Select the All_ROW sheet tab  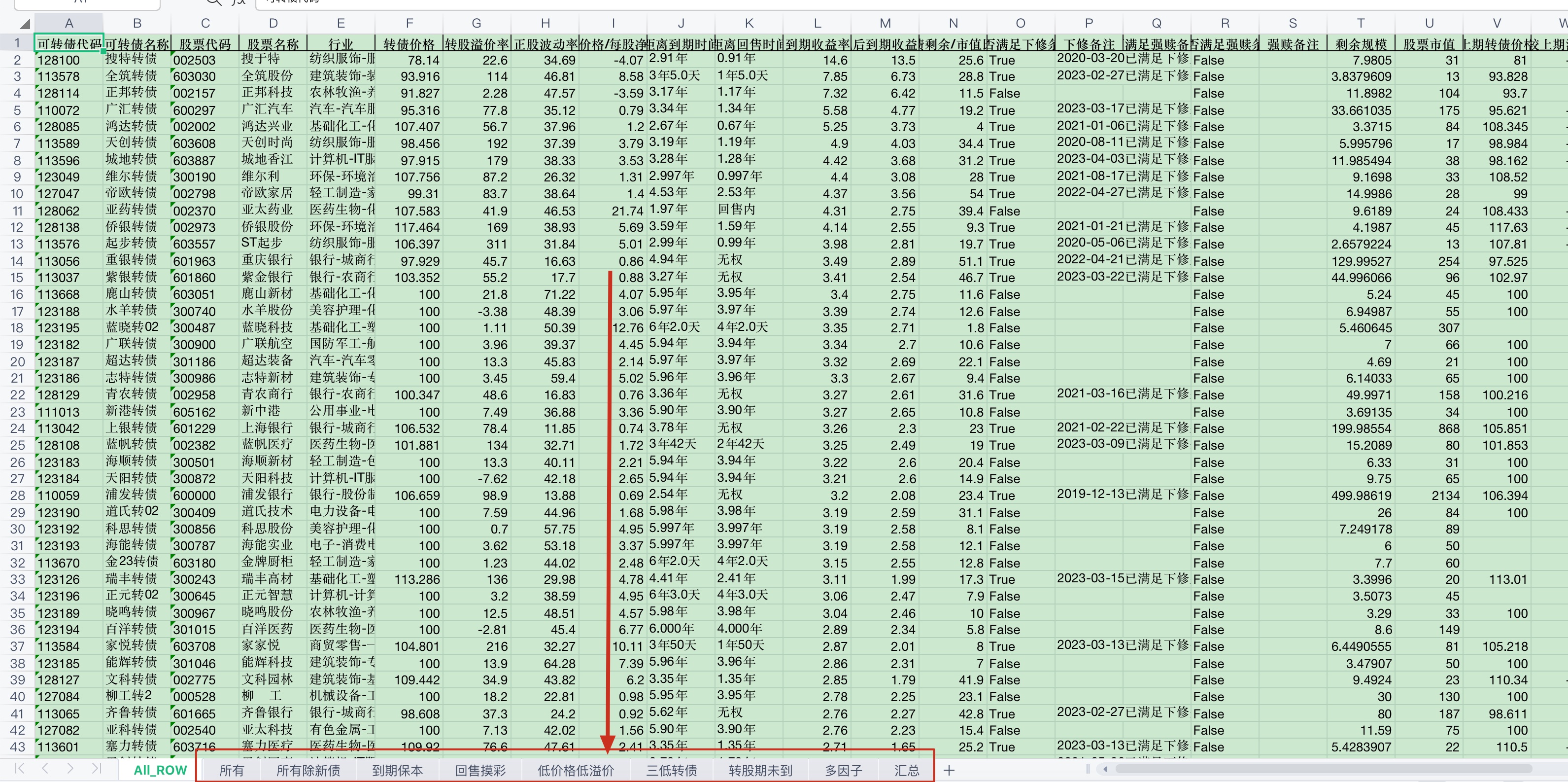pos(160,771)
